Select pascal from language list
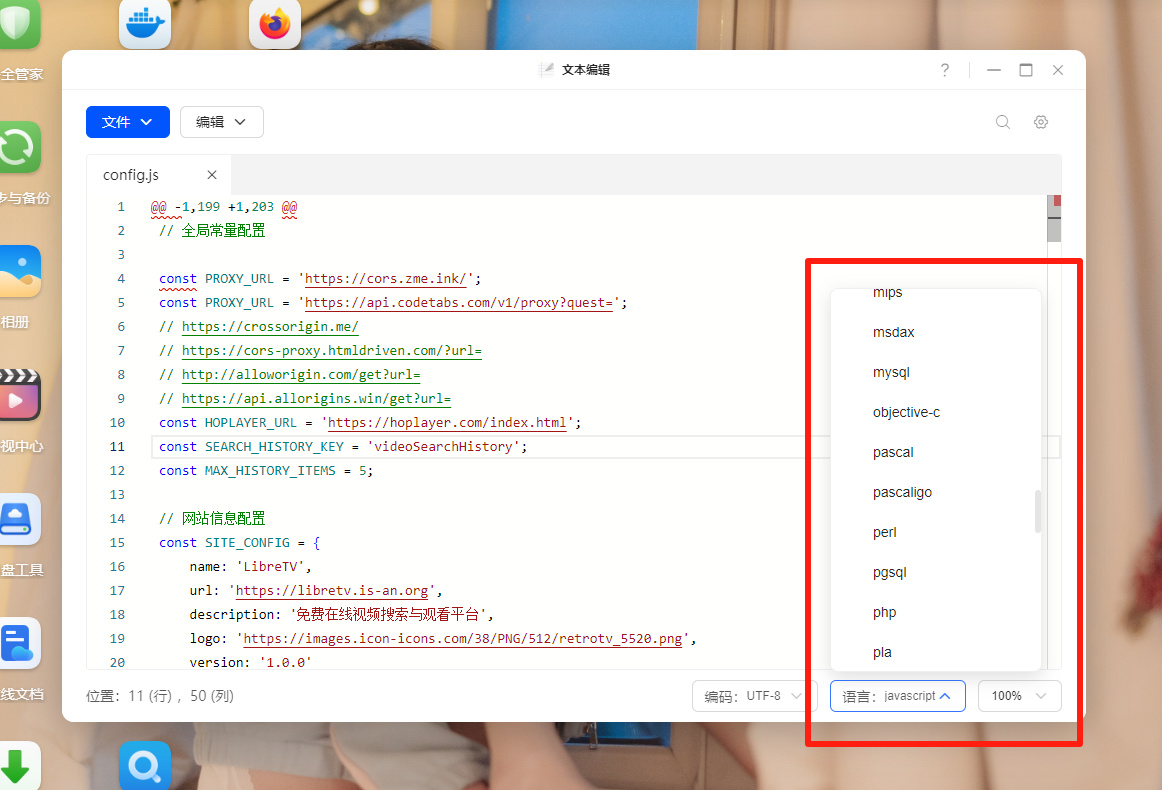Viewport: 1162px width, 790px height. (893, 453)
